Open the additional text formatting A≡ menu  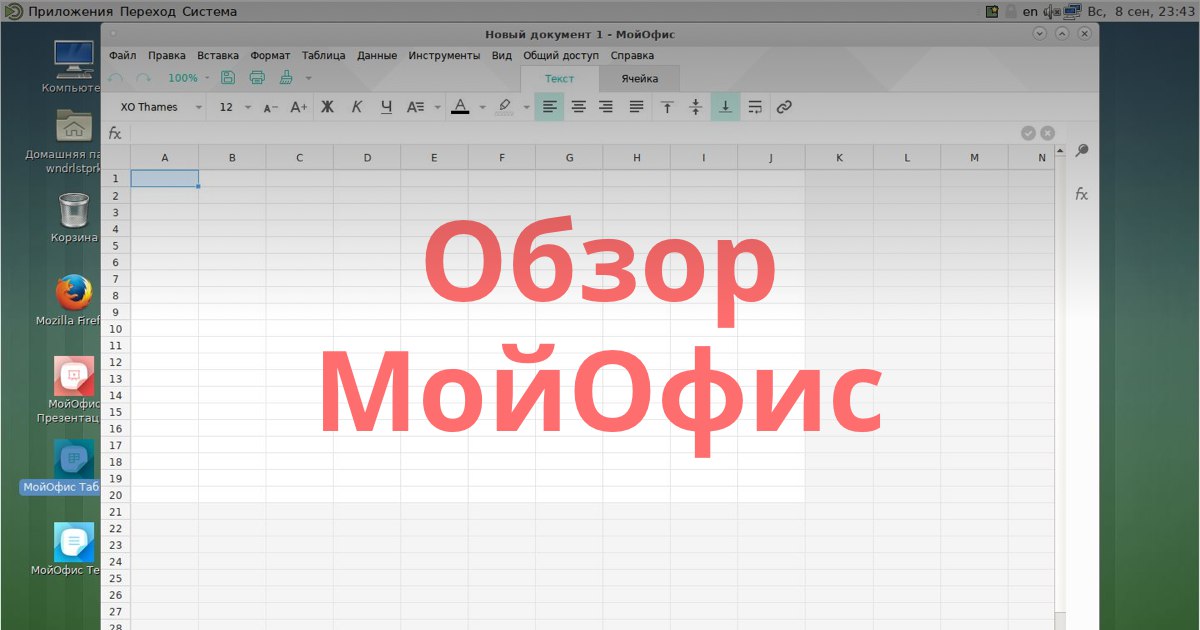(416, 107)
